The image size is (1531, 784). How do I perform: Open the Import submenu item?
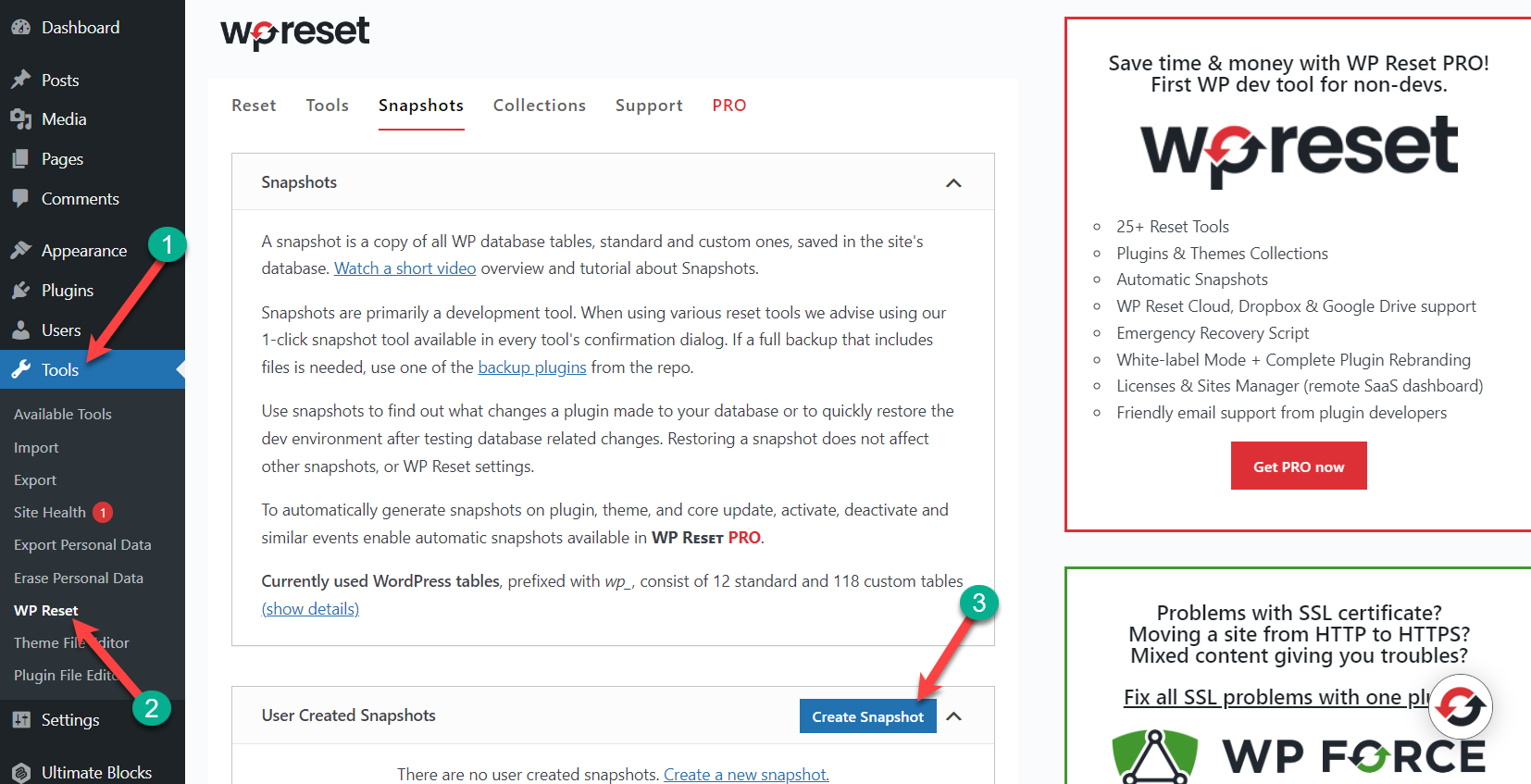tap(36, 448)
